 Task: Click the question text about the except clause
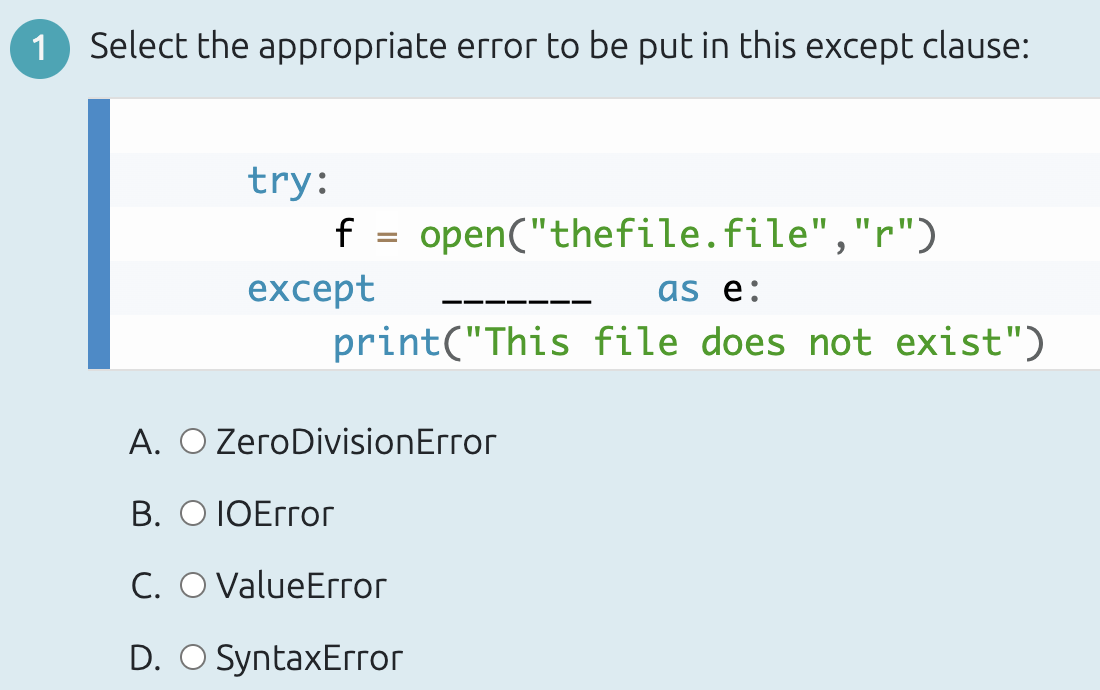pos(555,45)
